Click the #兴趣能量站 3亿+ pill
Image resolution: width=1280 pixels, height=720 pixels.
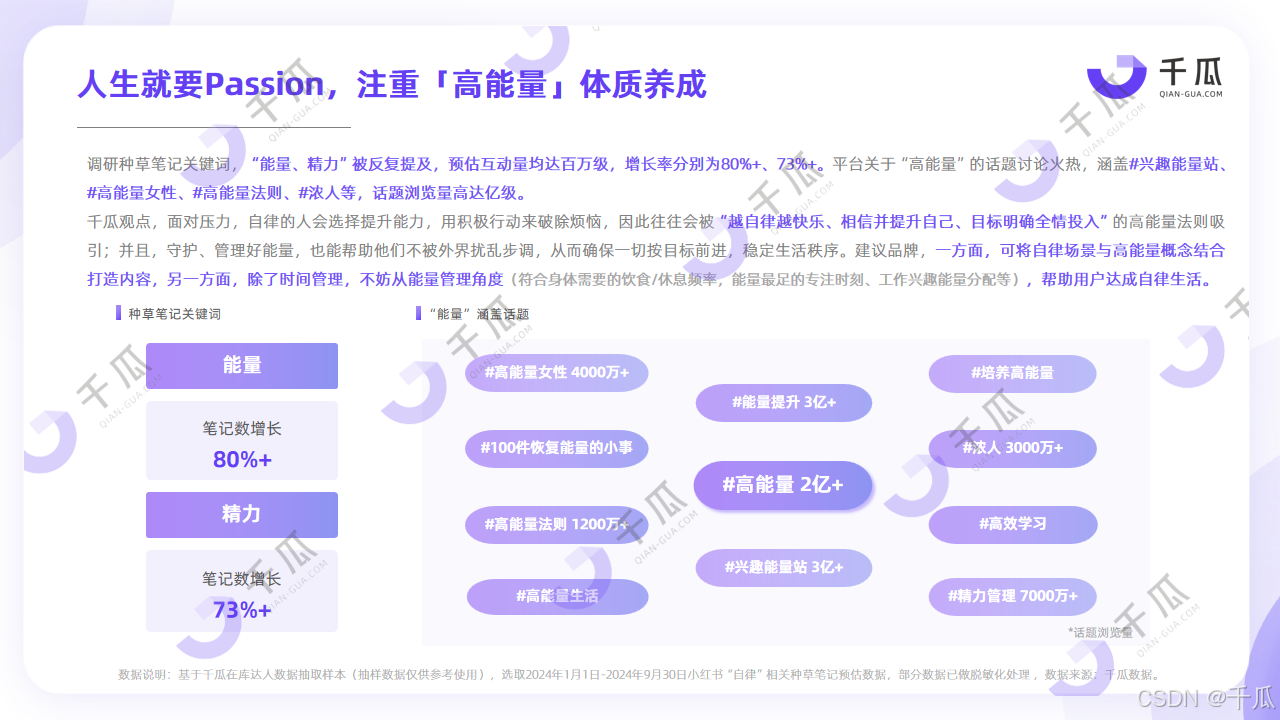click(784, 567)
